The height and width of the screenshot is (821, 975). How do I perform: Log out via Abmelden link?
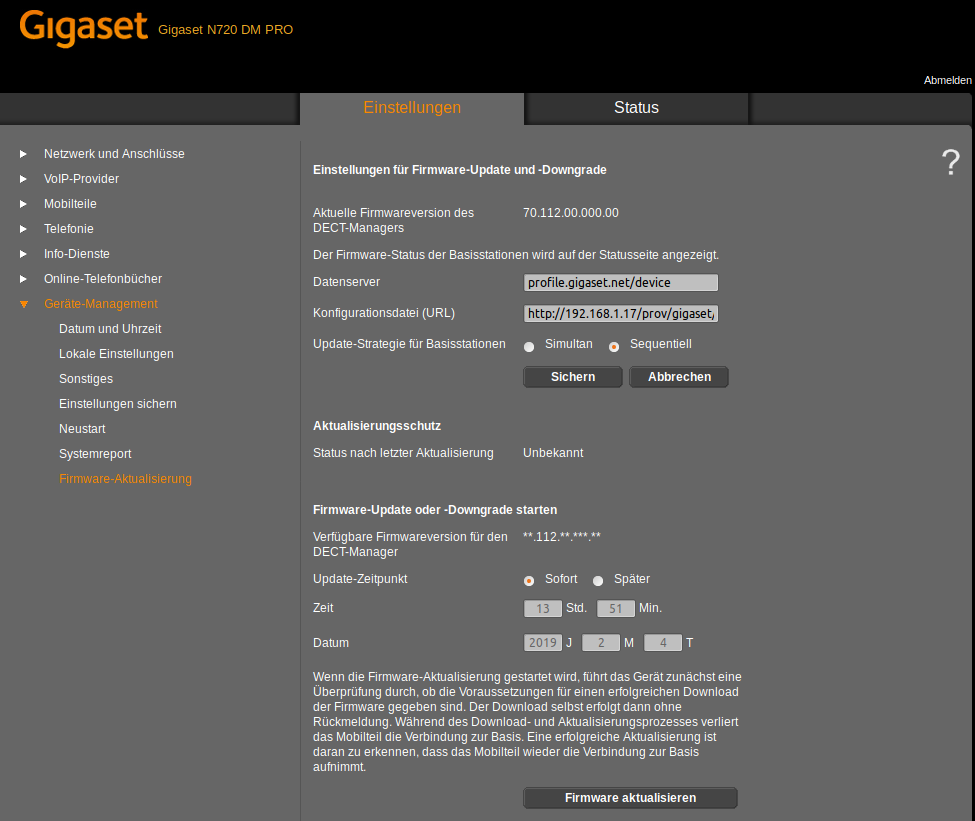947,80
